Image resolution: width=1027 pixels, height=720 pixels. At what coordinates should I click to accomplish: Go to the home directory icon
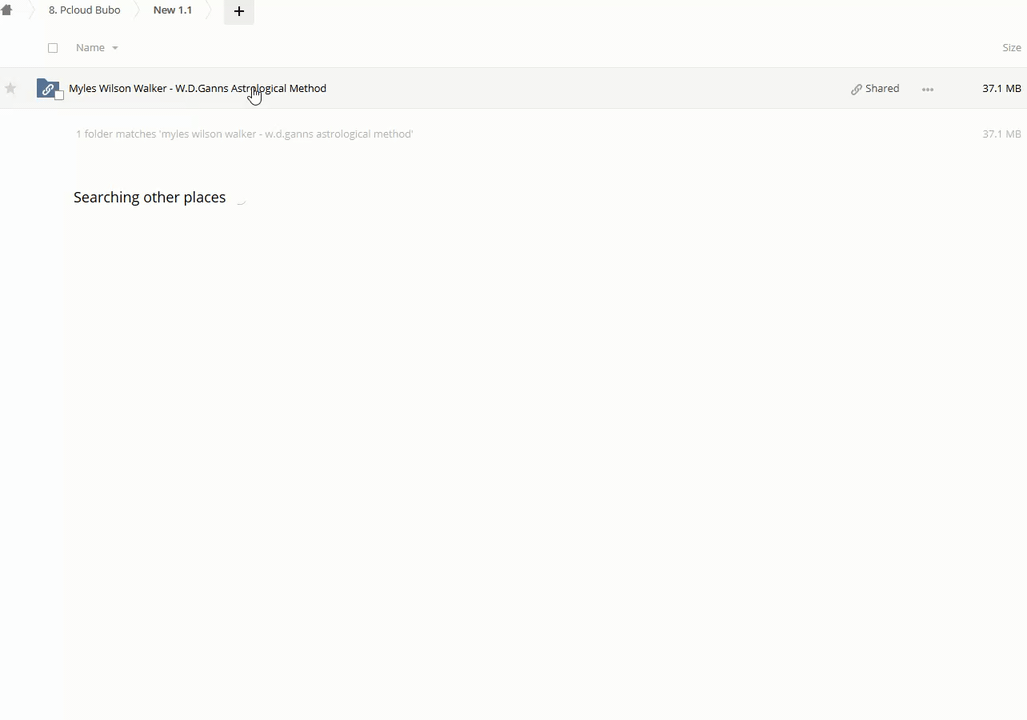7,10
